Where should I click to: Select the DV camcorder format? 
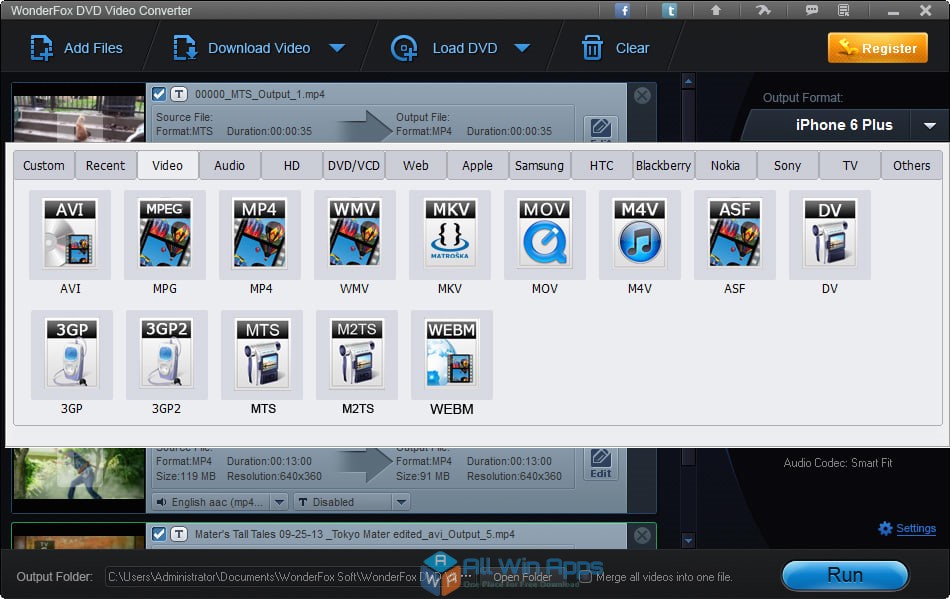(x=830, y=234)
